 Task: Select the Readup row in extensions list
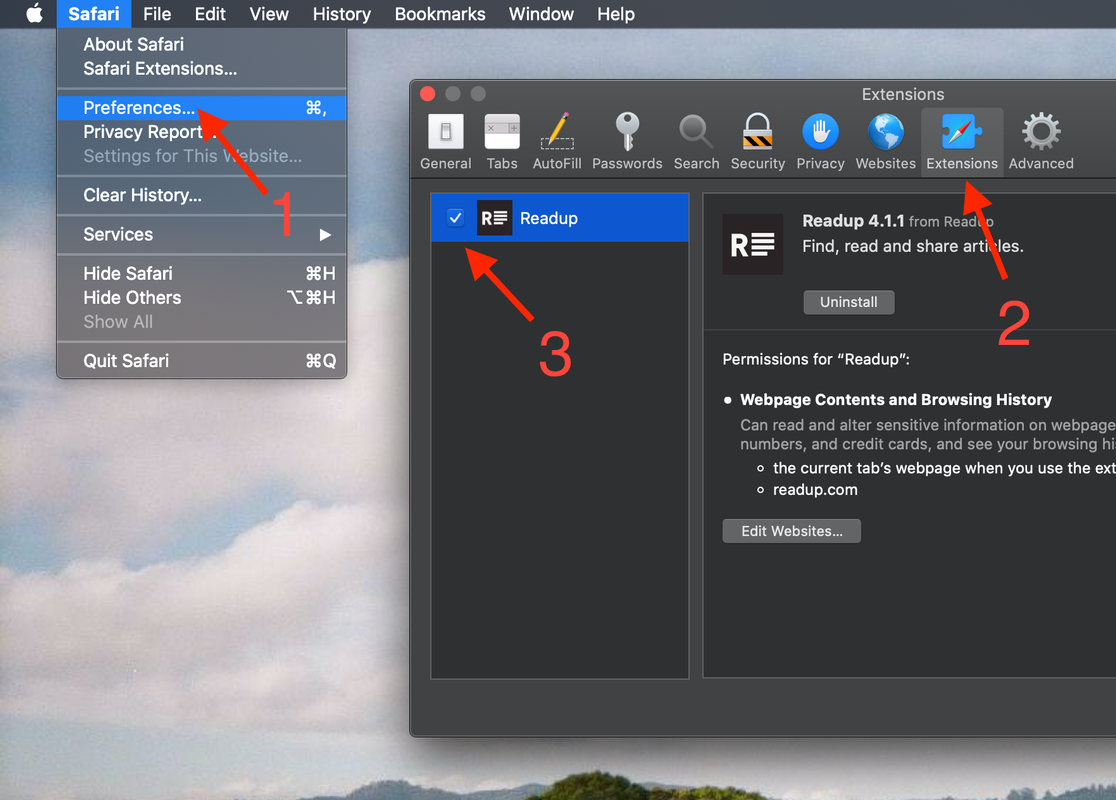(559, 218)
